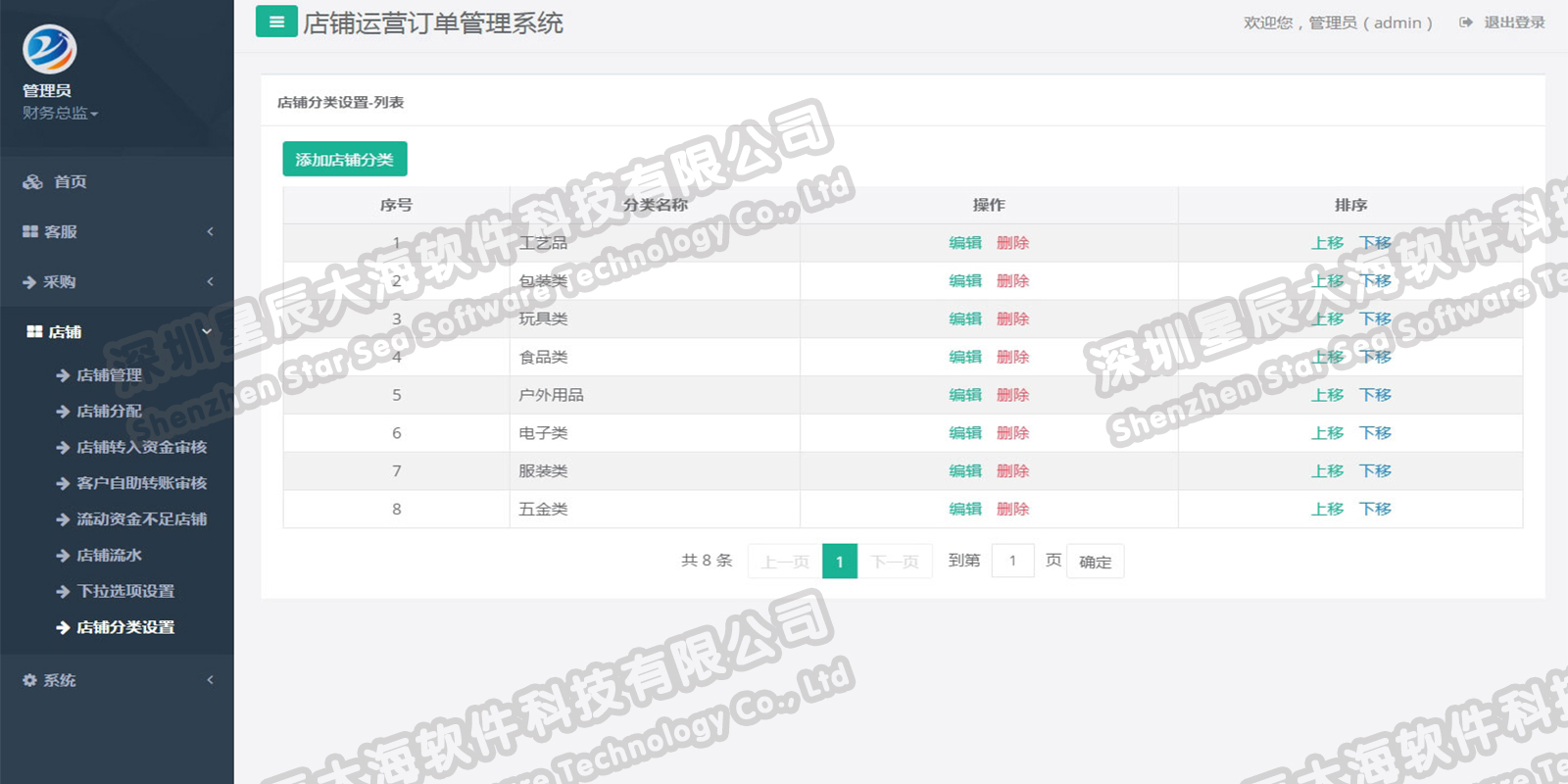This screenshot has height=784, width=1568.
Task: Click the 首页 dashboard icon in the sidebar
Action: (33, 181)
